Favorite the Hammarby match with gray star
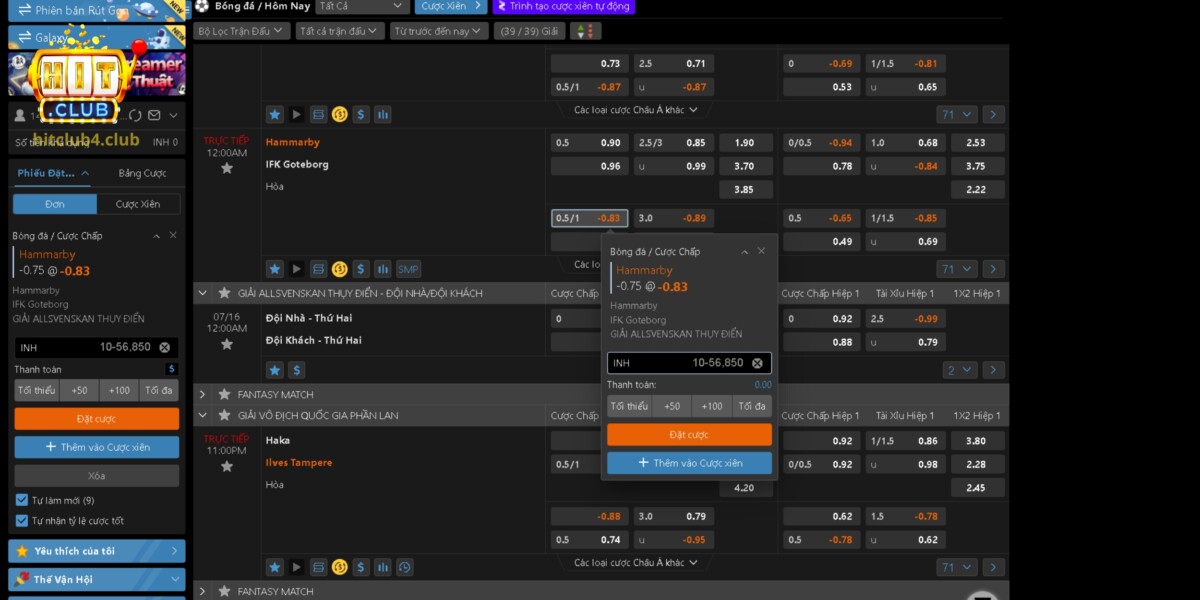Viewport: 1200px width, 600px height. 227,168
